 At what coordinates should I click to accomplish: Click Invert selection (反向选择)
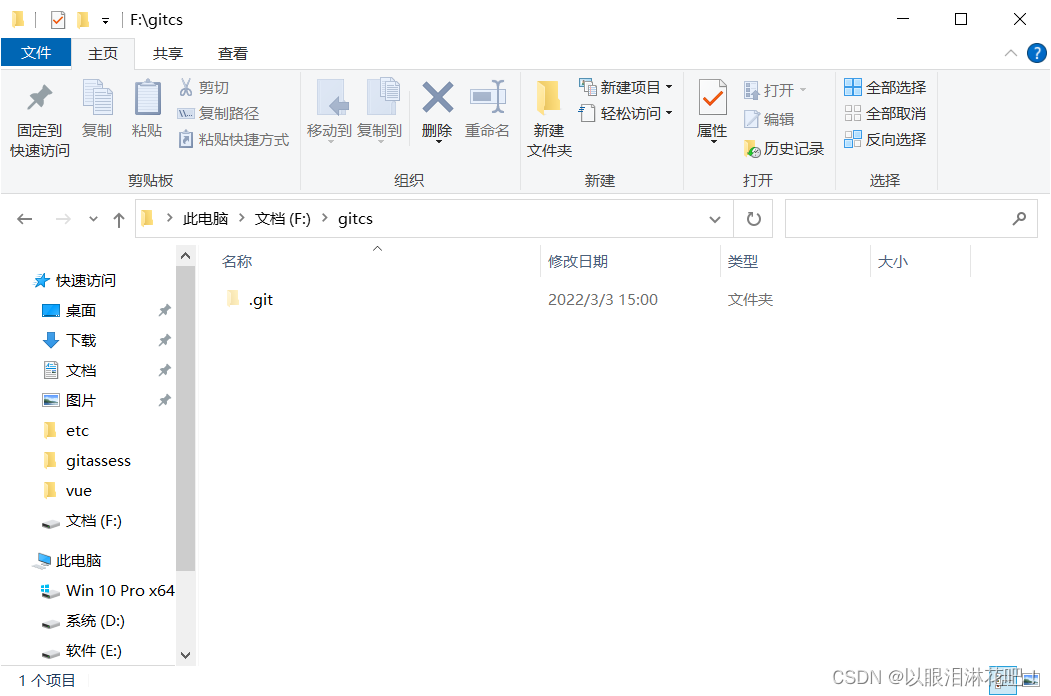pos(885,139)
